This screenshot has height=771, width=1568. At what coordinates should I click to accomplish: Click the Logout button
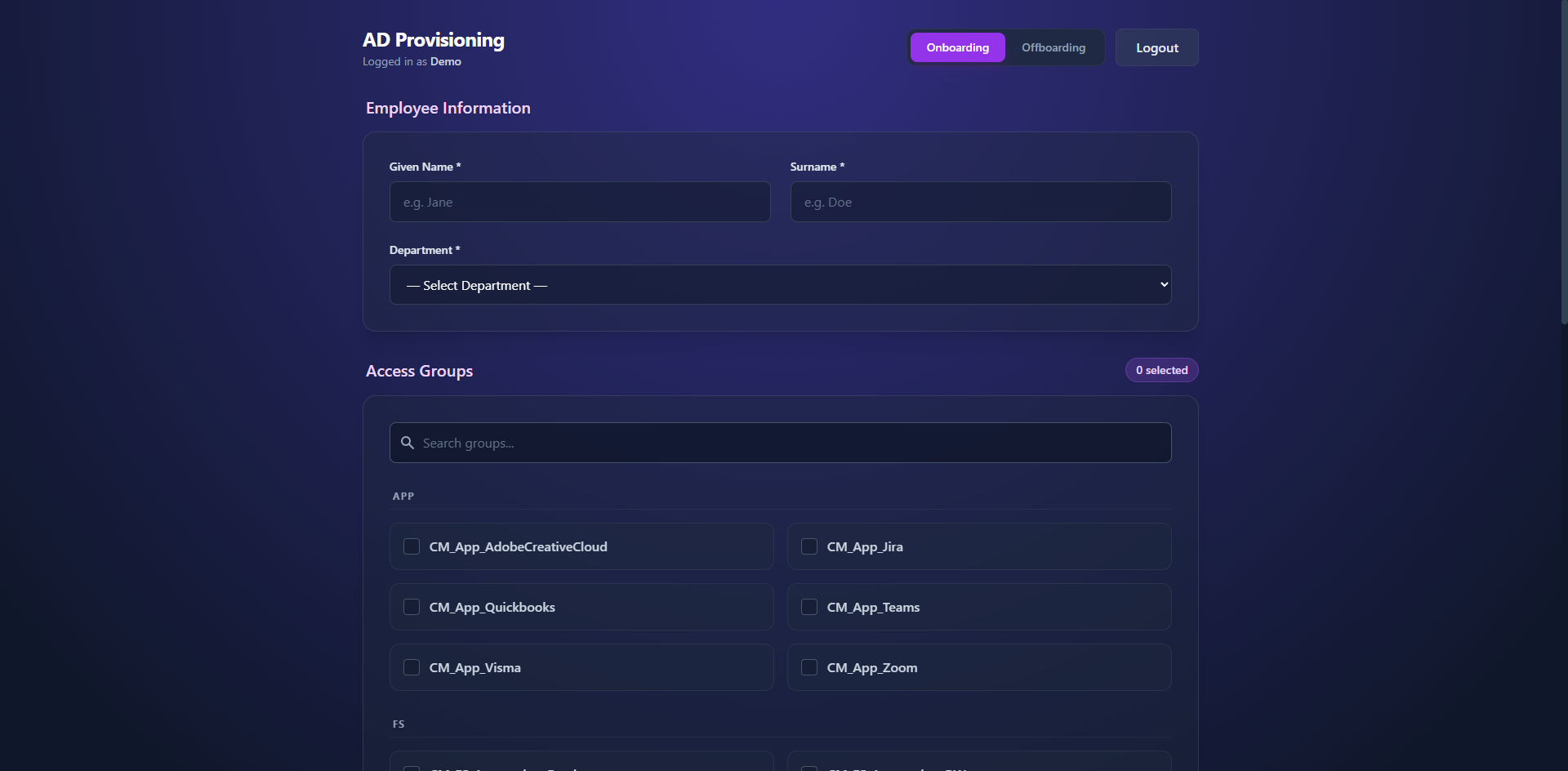click(x=1156, y=47)
